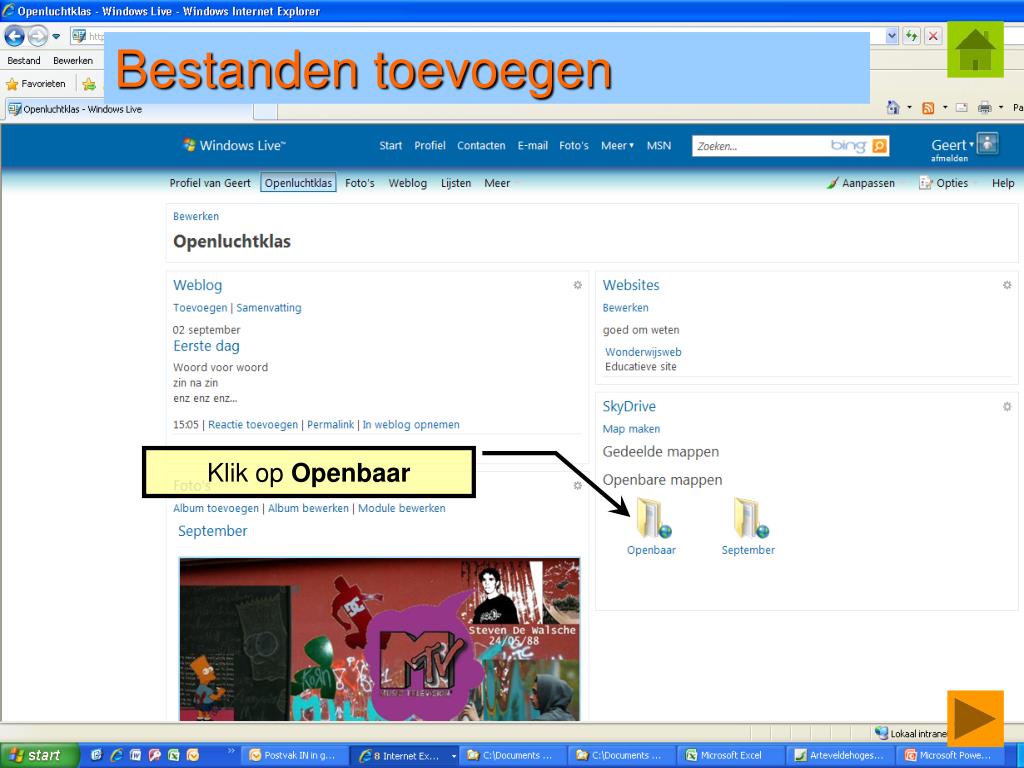
Task: Select the Openluchtklas navigation tab
Action: pos(298,183)
